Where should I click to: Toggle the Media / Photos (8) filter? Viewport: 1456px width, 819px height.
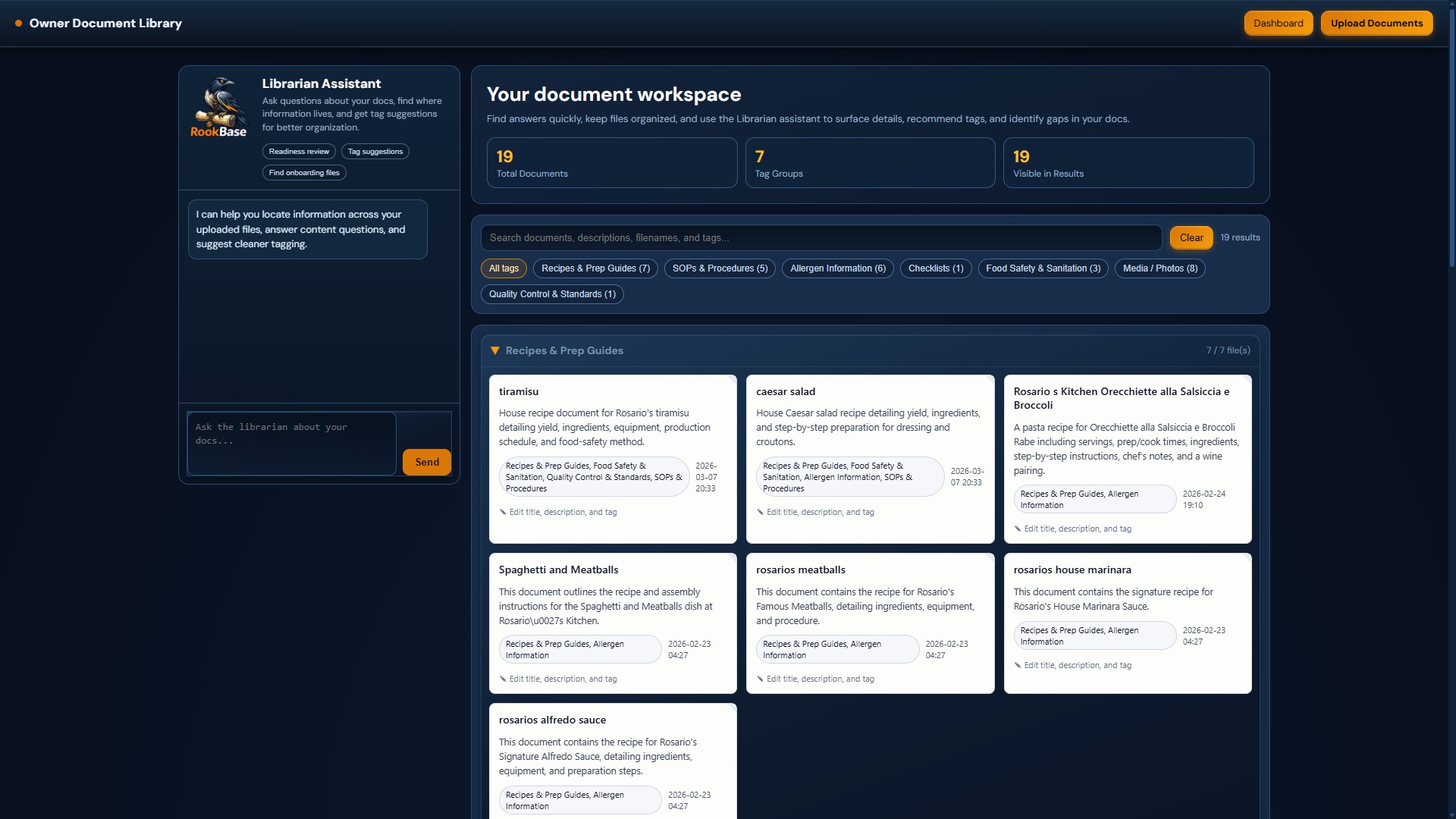[x=1159, y=268]
